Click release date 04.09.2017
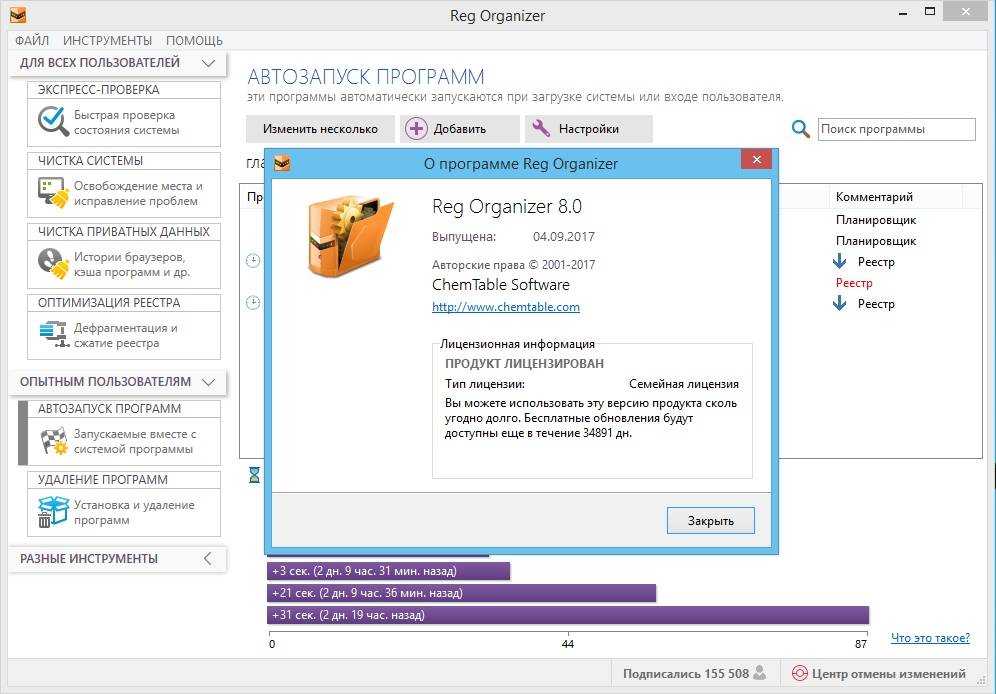Viewport: 996px width, 694px height. click(563, 237)
